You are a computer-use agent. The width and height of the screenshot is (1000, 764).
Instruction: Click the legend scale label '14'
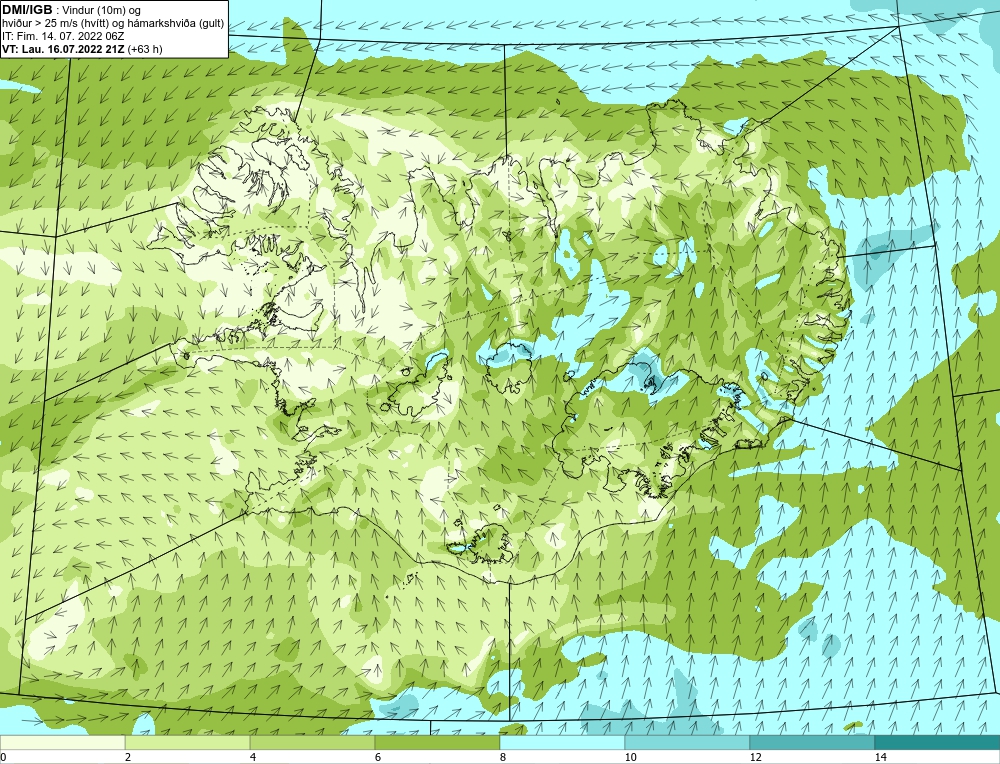(x=881, y=757)
